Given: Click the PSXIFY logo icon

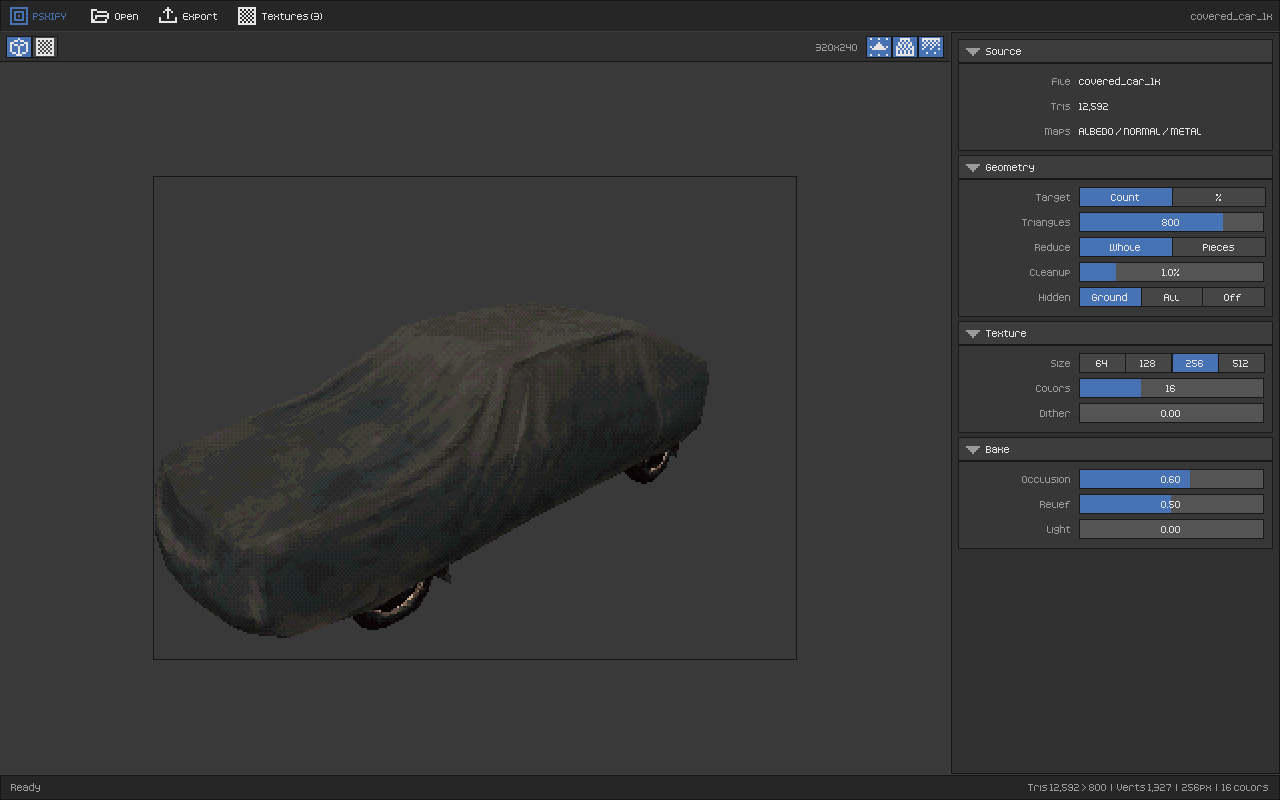Looking at the screenshot, I should 19,16.
